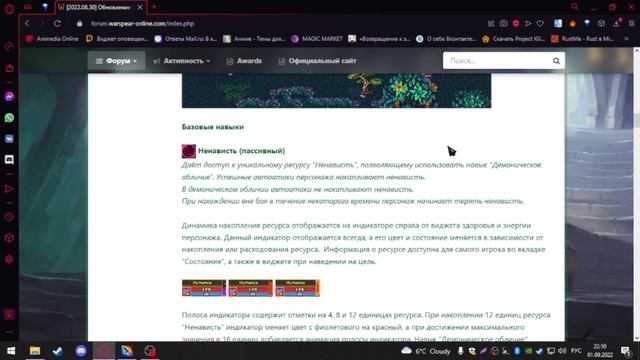Reload the current forum page
640x360 pixels.
57,23
